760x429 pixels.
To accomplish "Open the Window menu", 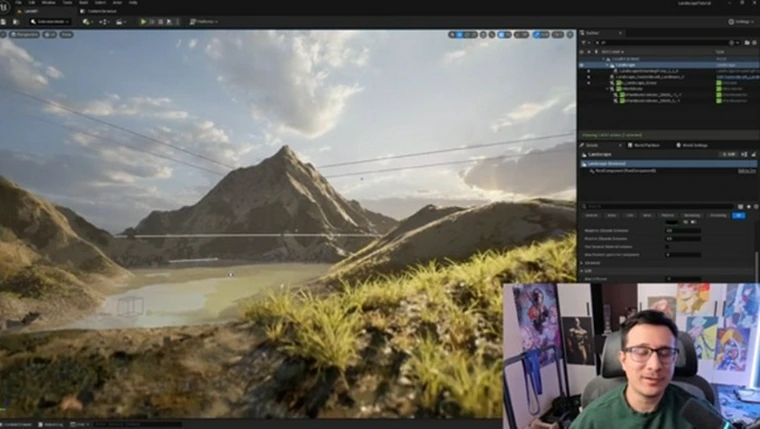I will (x=47, y=3).
